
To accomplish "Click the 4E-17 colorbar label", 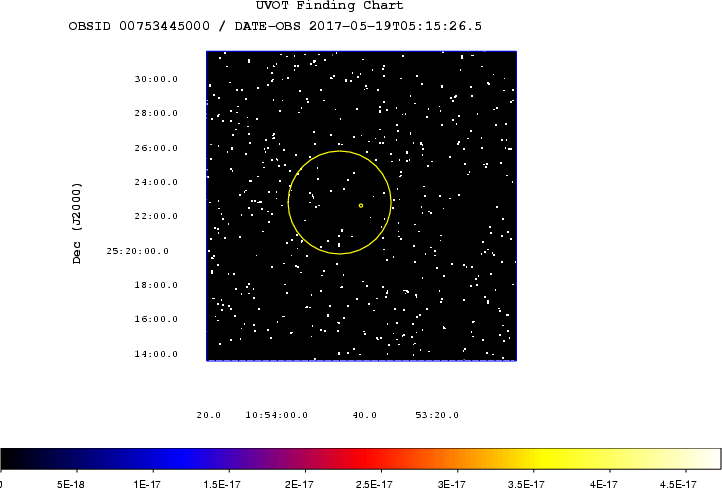I will 604,484.
